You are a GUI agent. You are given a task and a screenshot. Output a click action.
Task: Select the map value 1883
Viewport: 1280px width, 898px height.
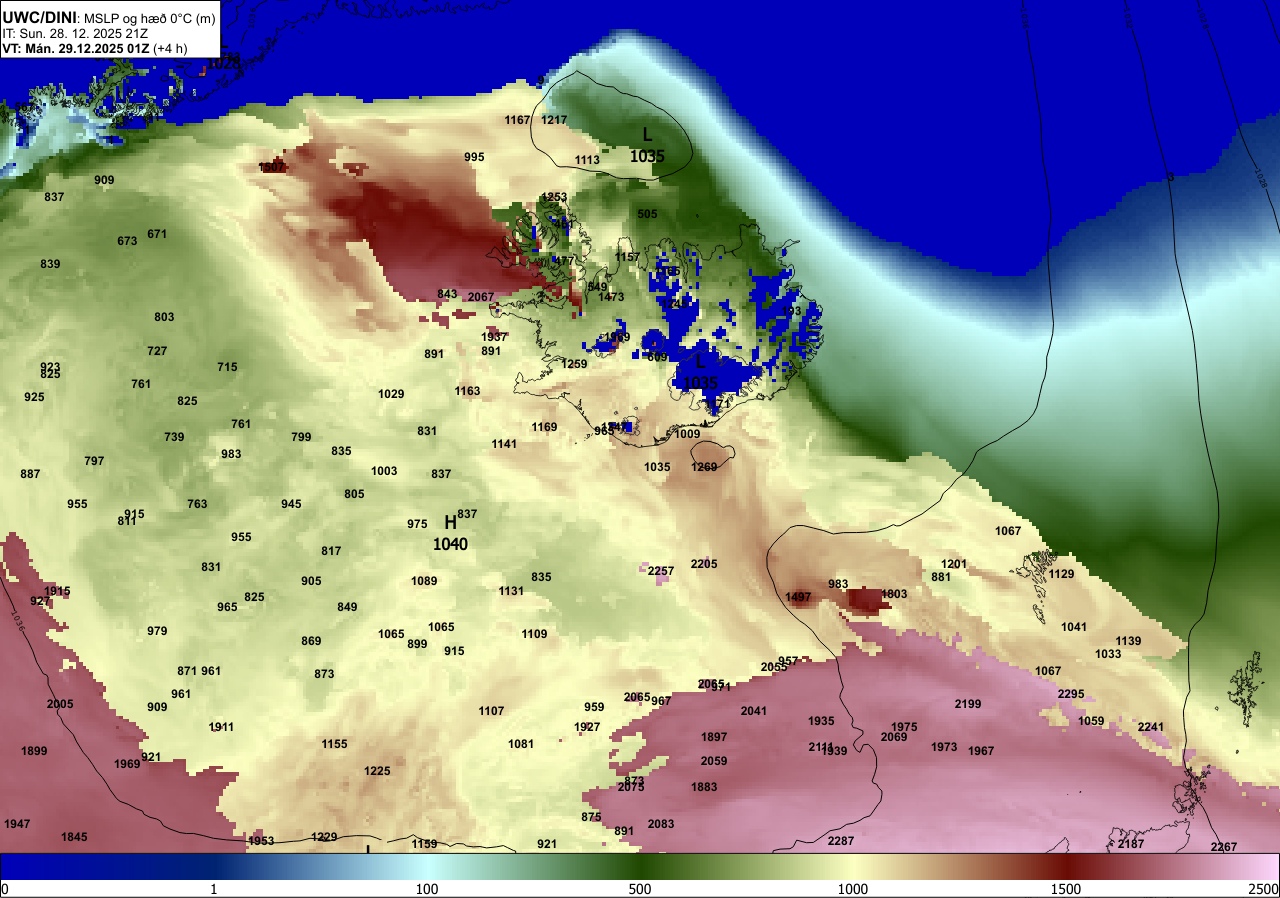click(704, 787)
